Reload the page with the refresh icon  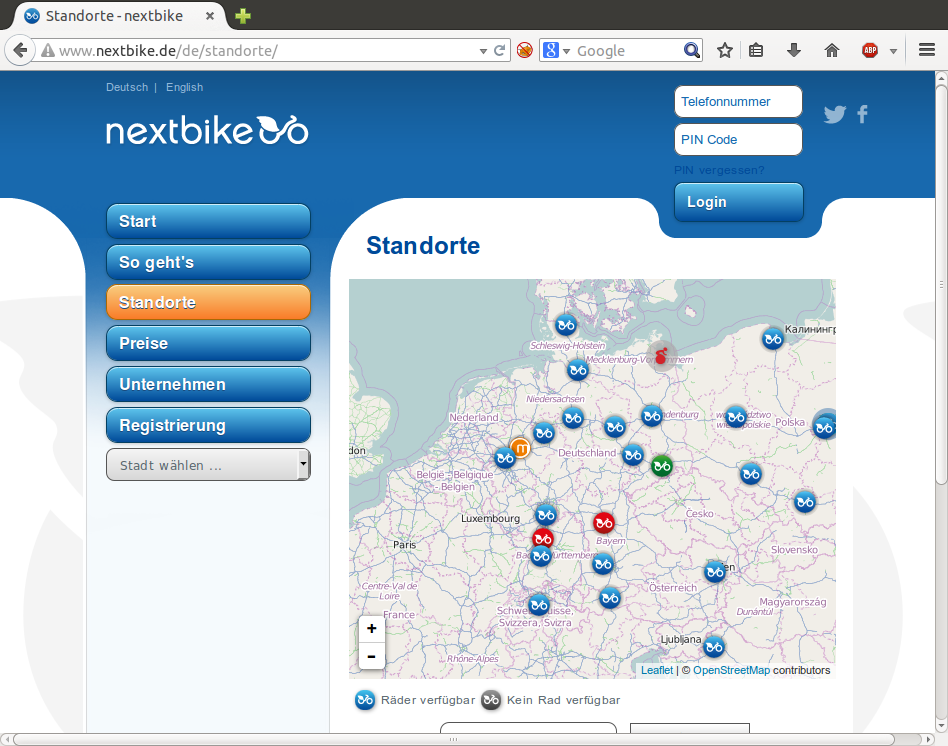coord(499,51)
